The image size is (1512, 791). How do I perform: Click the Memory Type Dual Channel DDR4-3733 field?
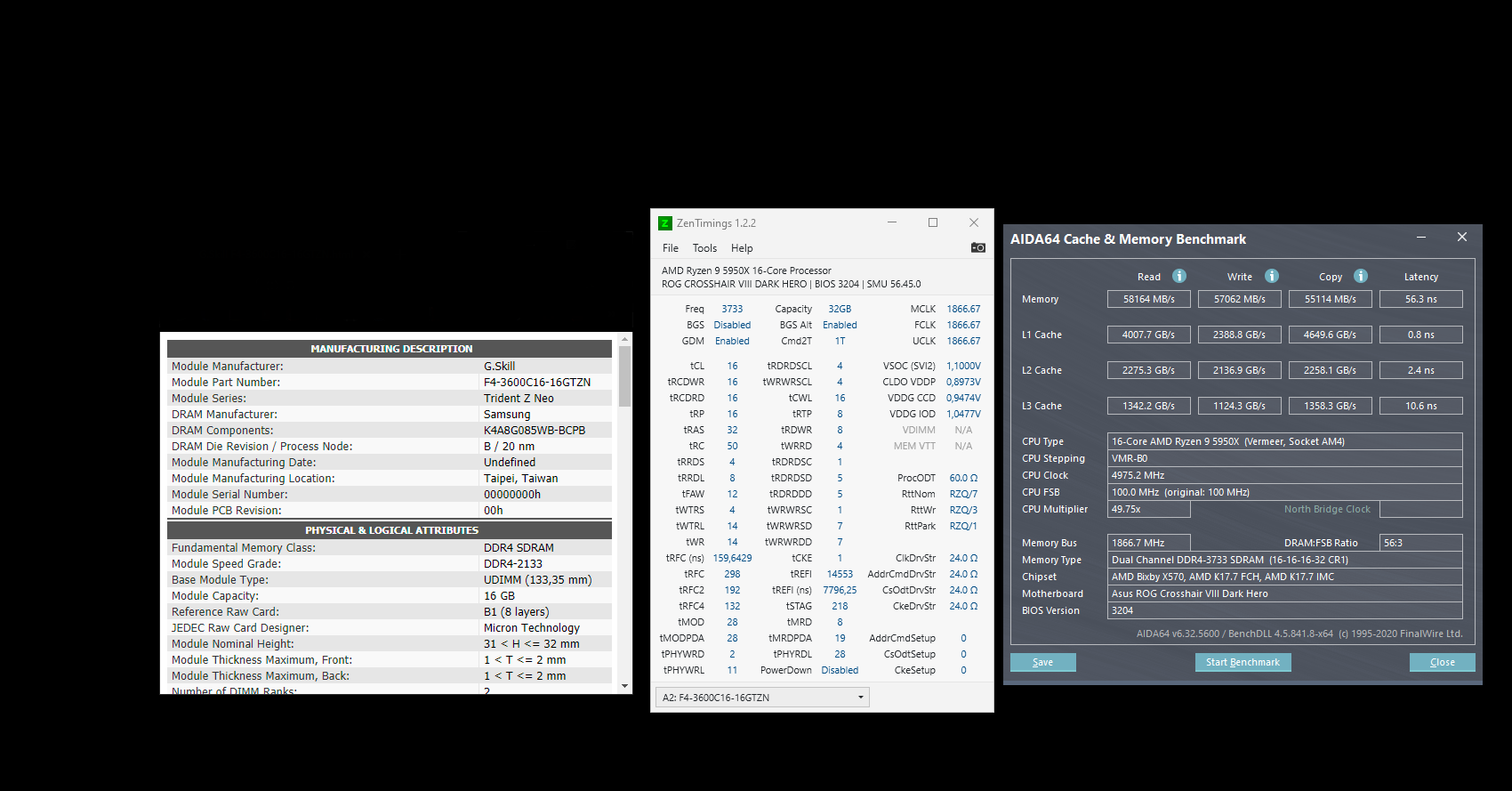[1285, 560]
